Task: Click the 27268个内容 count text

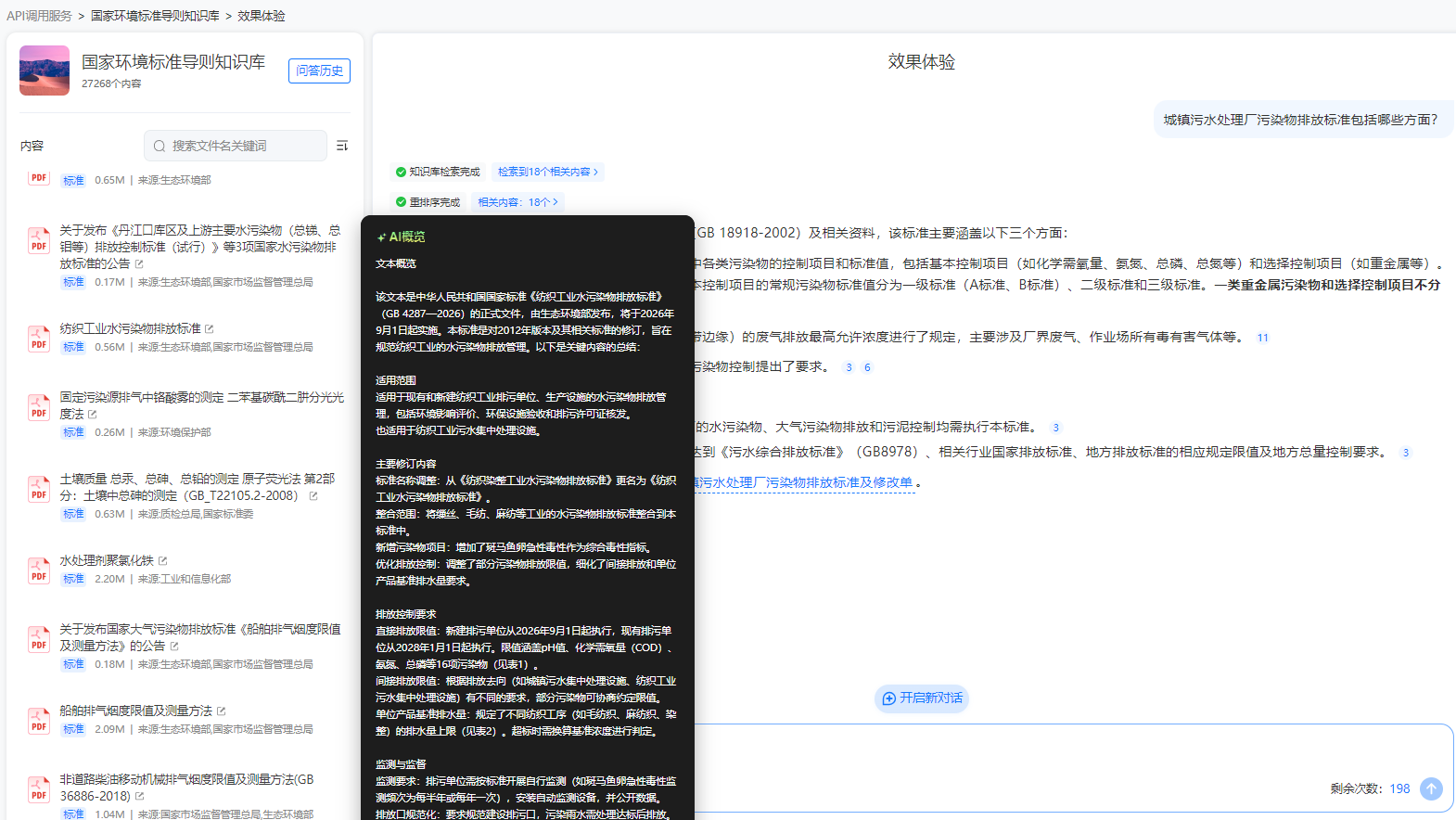Action: point(111,83)
